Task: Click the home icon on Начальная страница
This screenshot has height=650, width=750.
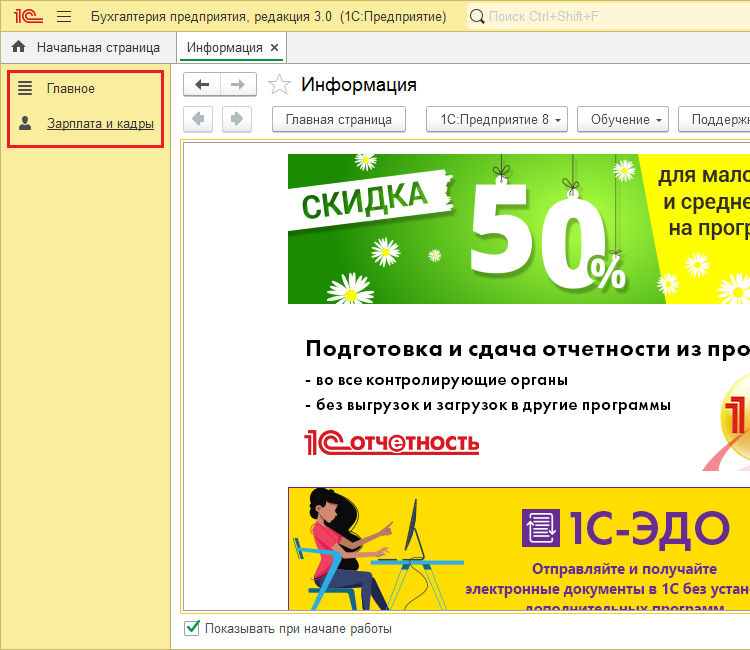Action: tap(18, 47)
